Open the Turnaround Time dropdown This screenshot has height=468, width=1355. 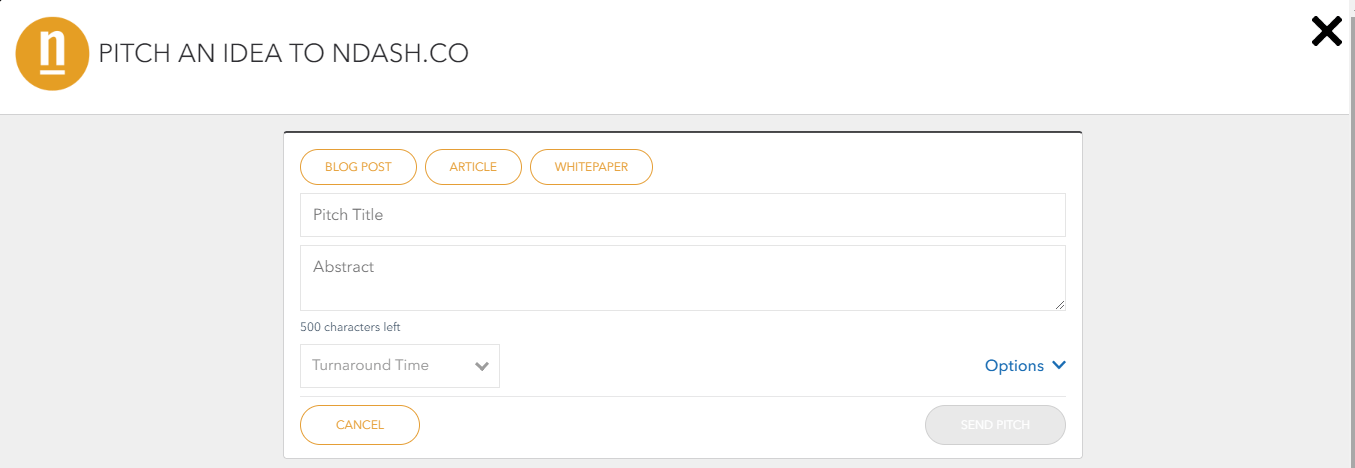400,366
